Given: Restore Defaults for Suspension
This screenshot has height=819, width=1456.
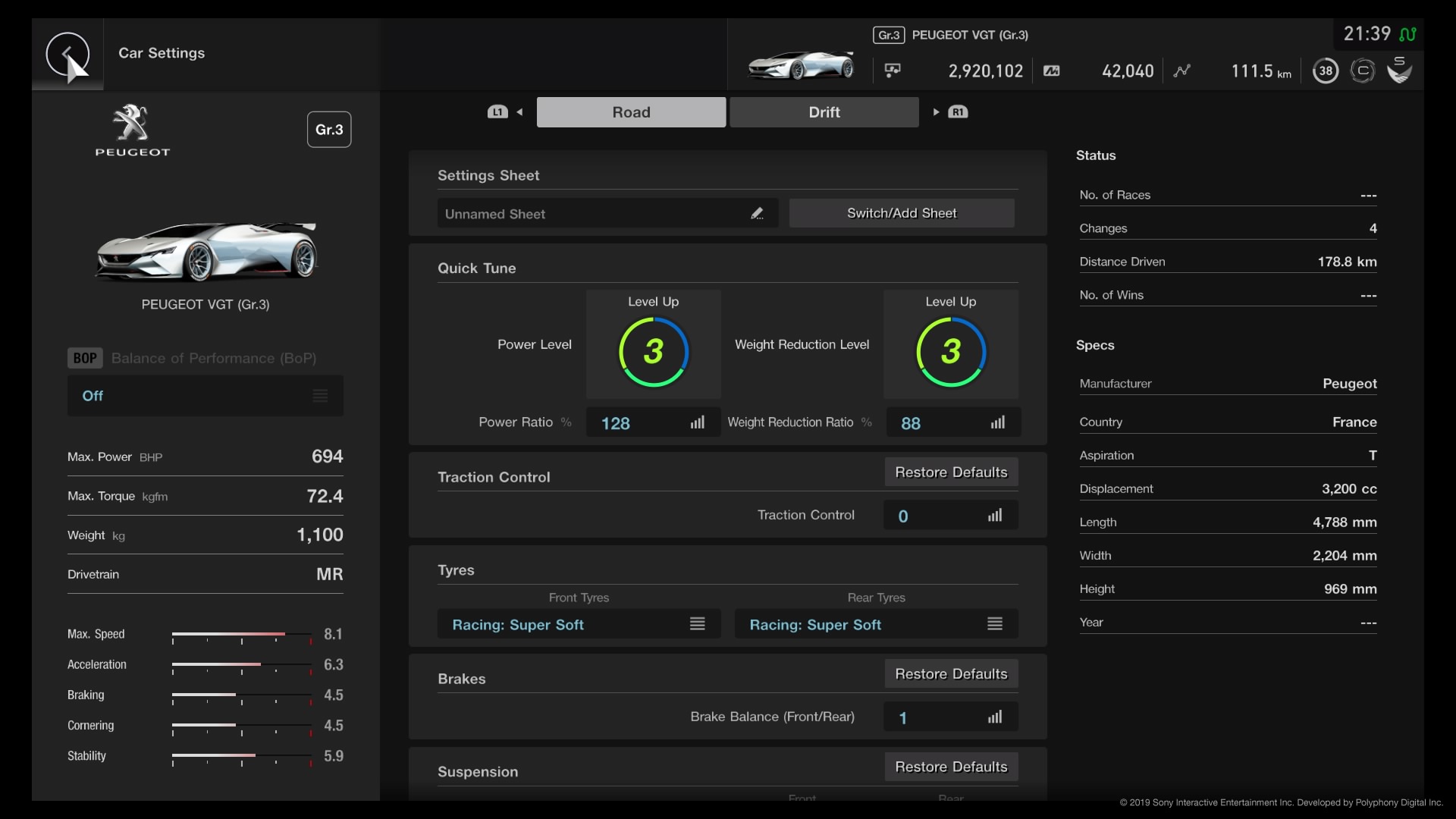Looking at the screenshot, I should pyautogui.click(x=951, y=767).
